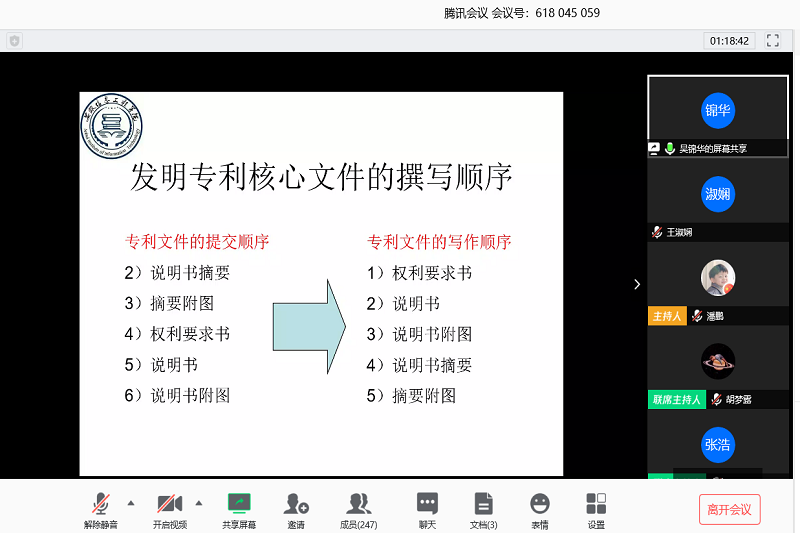Click left-list item 3）摘要附图
This screenshot has width=800, height=533.
(169, 303)
